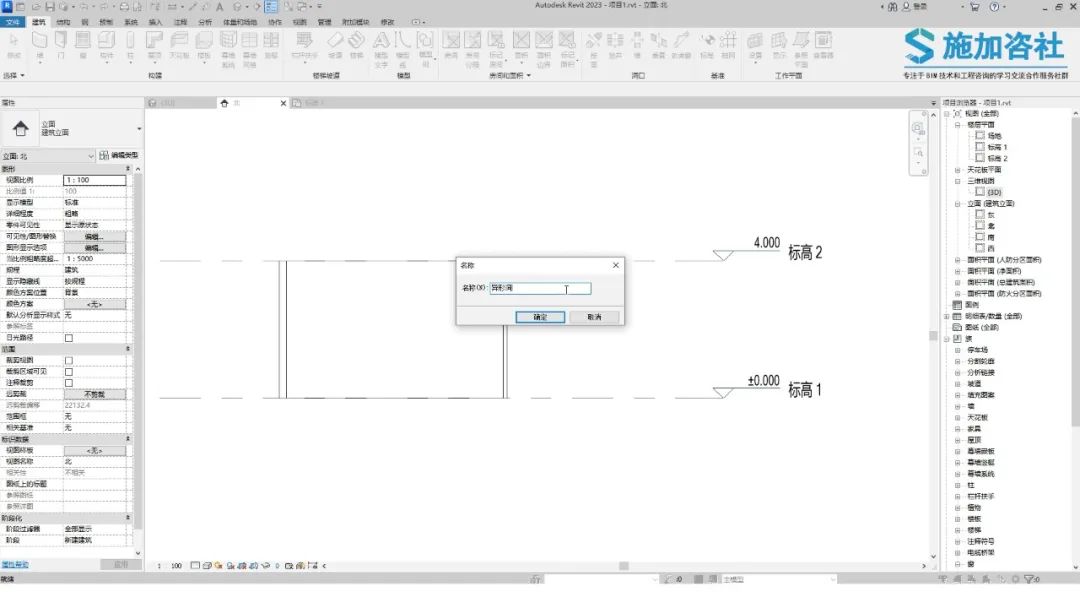The height and width of the screenshot is (608, 1080).
Task: Select the Railing tool
Action: click(x=304, y=45)
